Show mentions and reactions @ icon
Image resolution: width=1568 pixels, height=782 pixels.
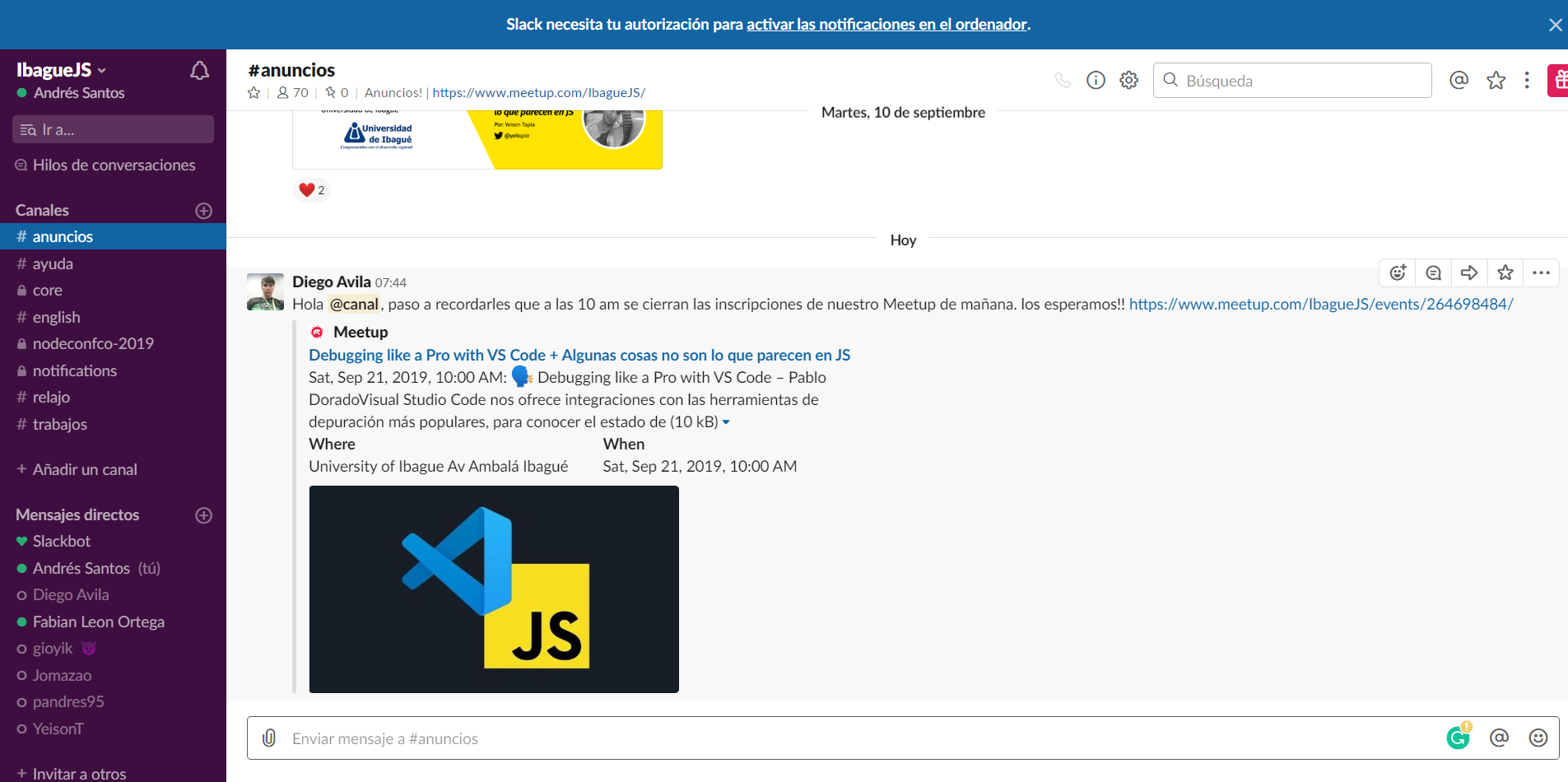(1459, 80)
